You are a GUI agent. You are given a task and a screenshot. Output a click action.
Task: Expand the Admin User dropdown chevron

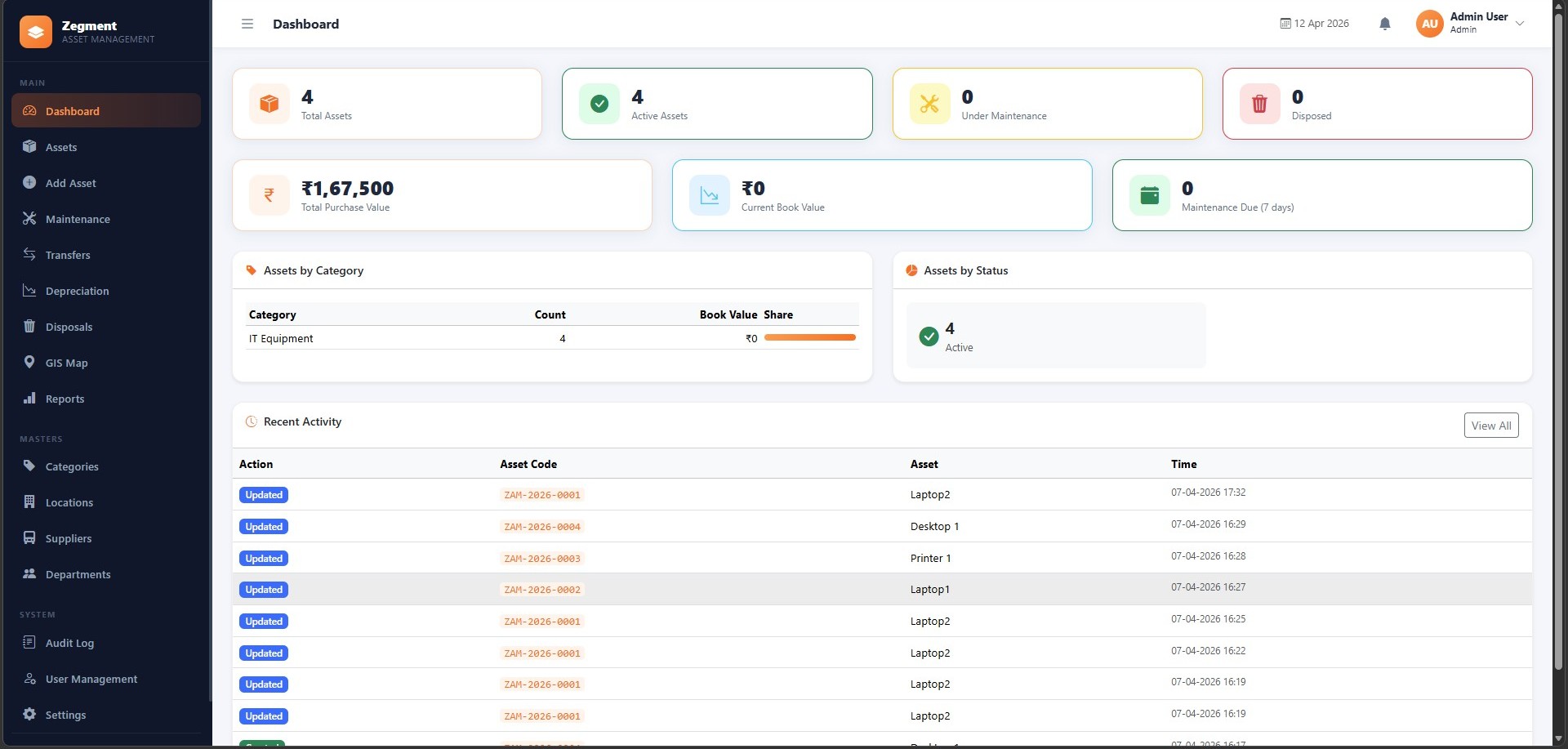click(1520, 24)
